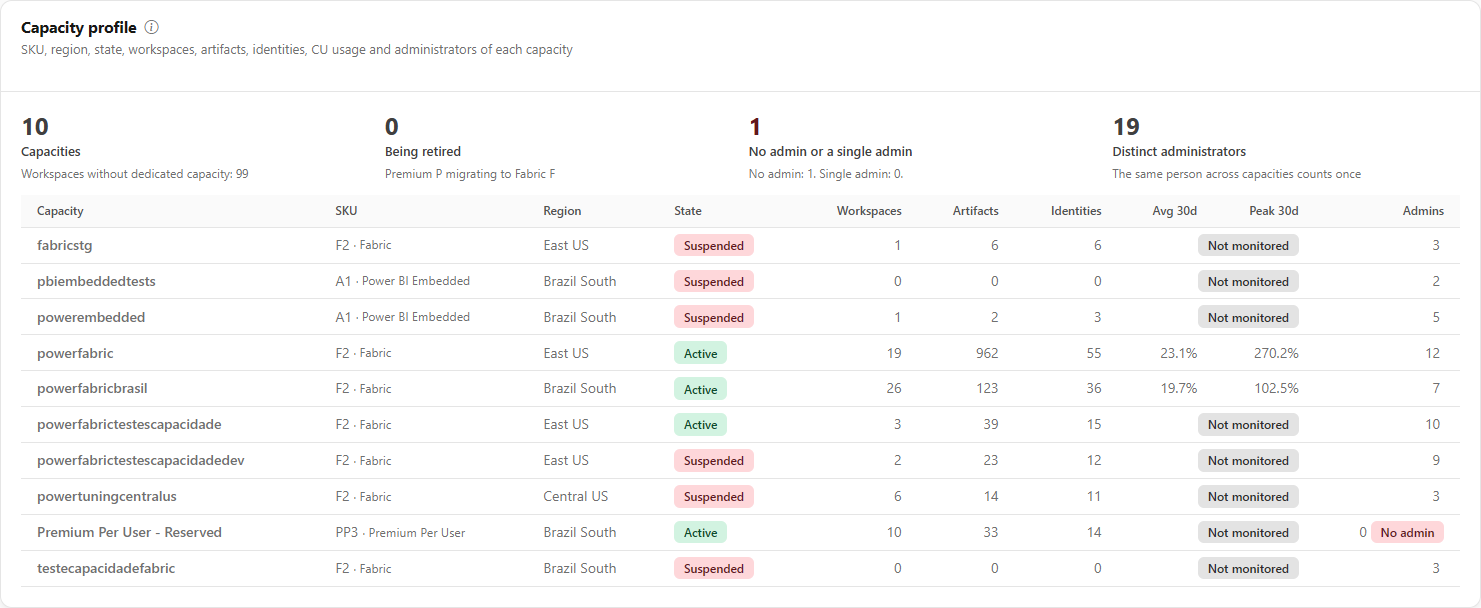
Task: Click the Suspended badge for powertuningcentralus
Action: coord(714,497)
